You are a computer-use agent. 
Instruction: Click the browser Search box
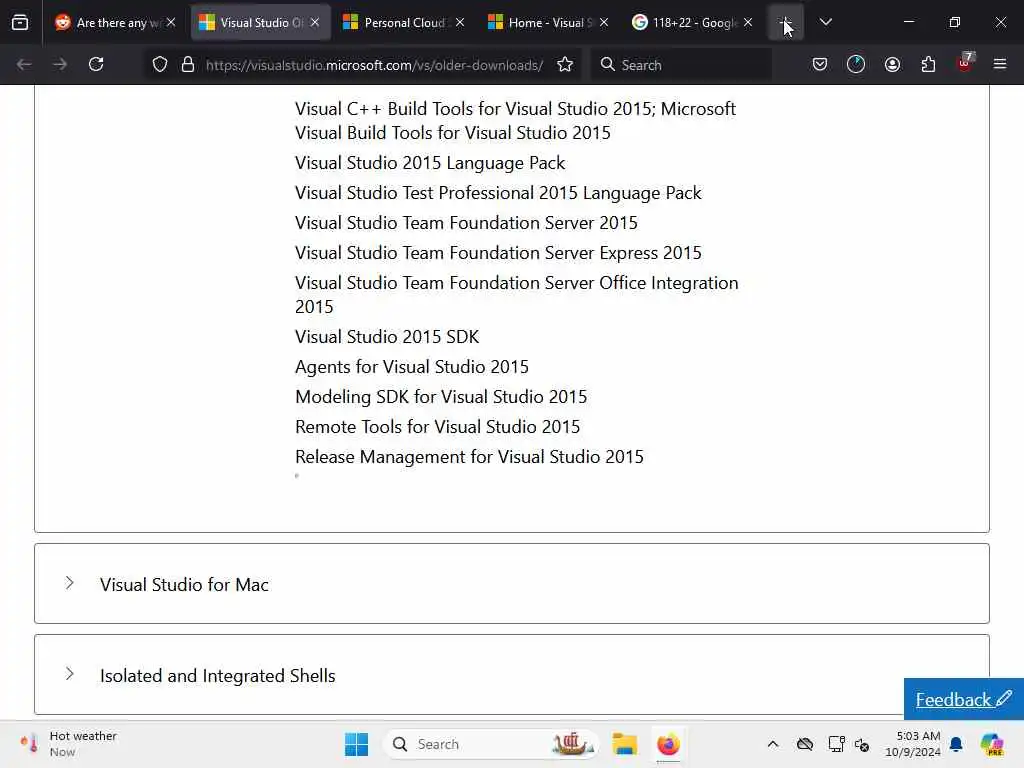point(681,65)
